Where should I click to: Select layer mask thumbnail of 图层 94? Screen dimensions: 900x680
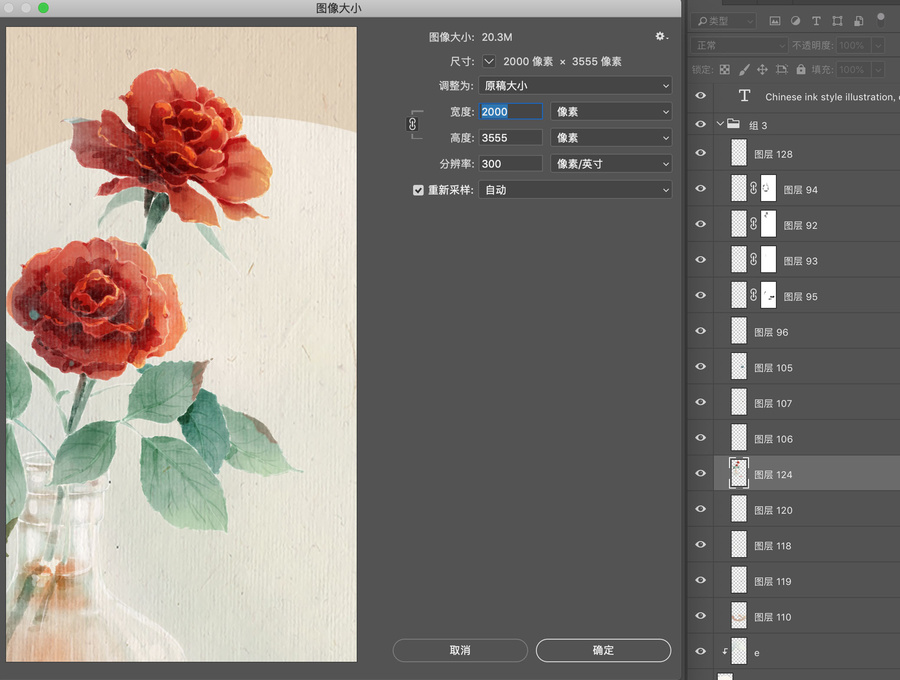[x=768, y=188]
